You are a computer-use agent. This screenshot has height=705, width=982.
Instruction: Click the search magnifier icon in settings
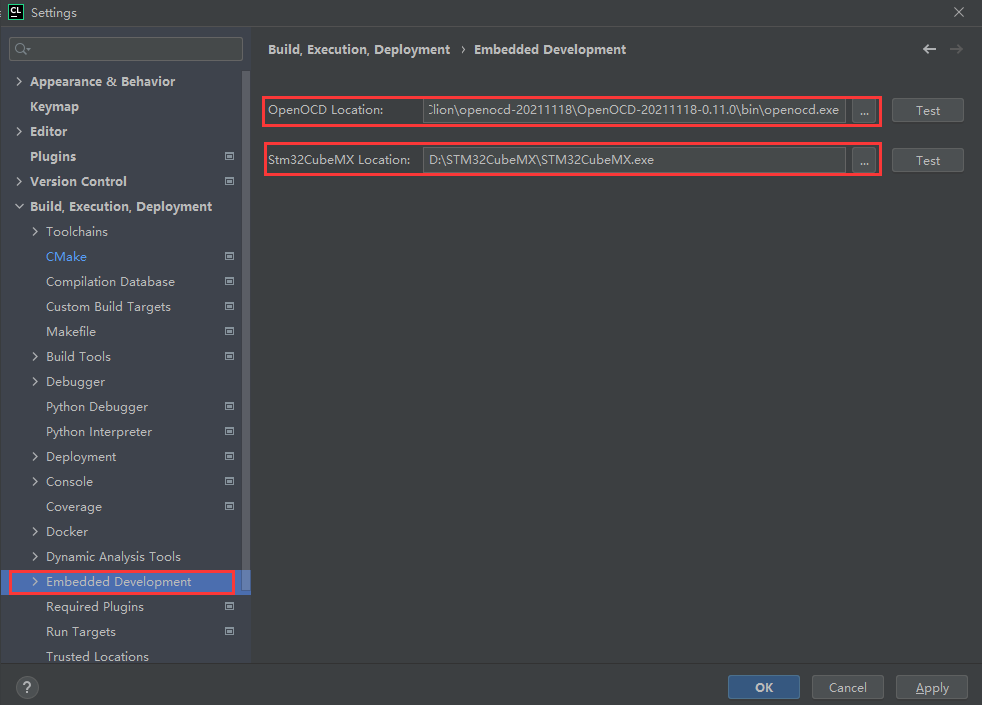click(22, 49)
